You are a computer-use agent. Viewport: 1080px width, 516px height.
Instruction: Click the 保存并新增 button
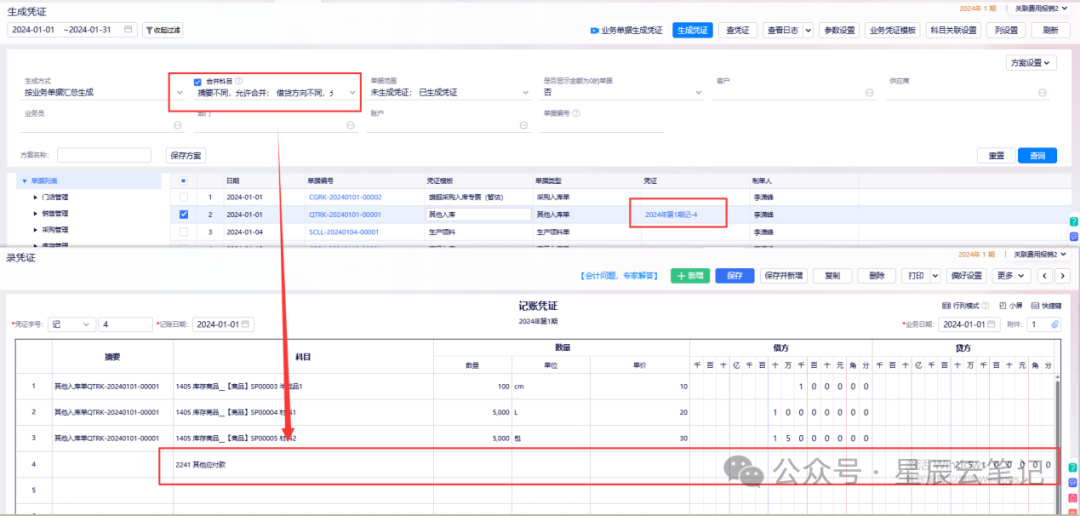click(784, 276)
